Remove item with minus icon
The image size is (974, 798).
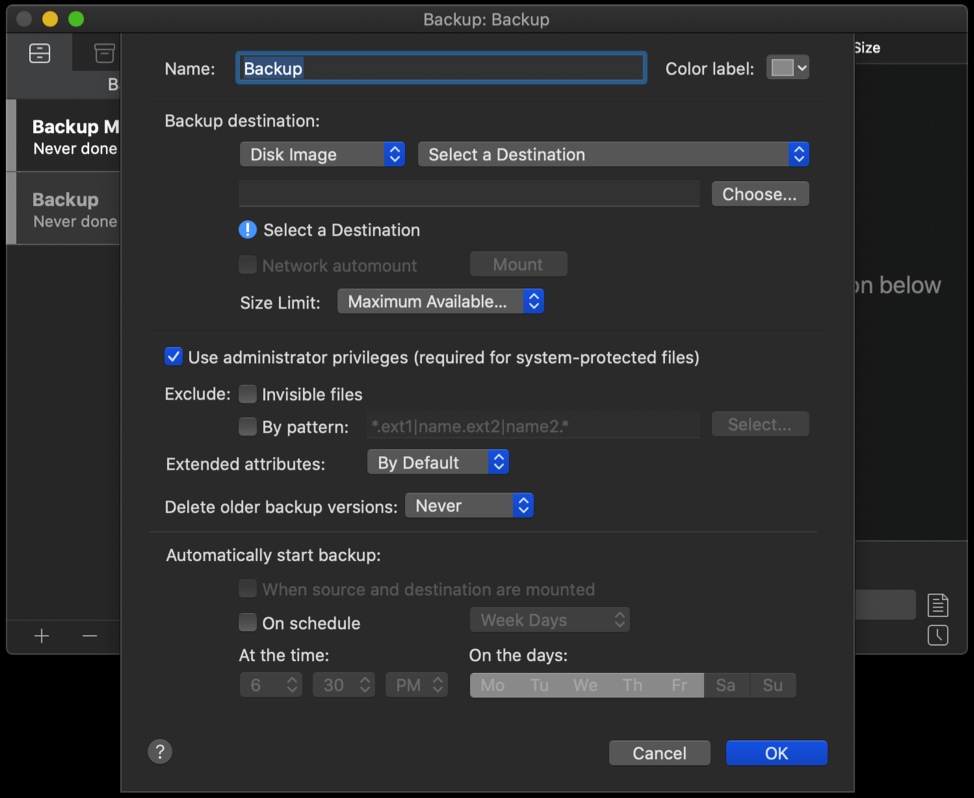90,636
